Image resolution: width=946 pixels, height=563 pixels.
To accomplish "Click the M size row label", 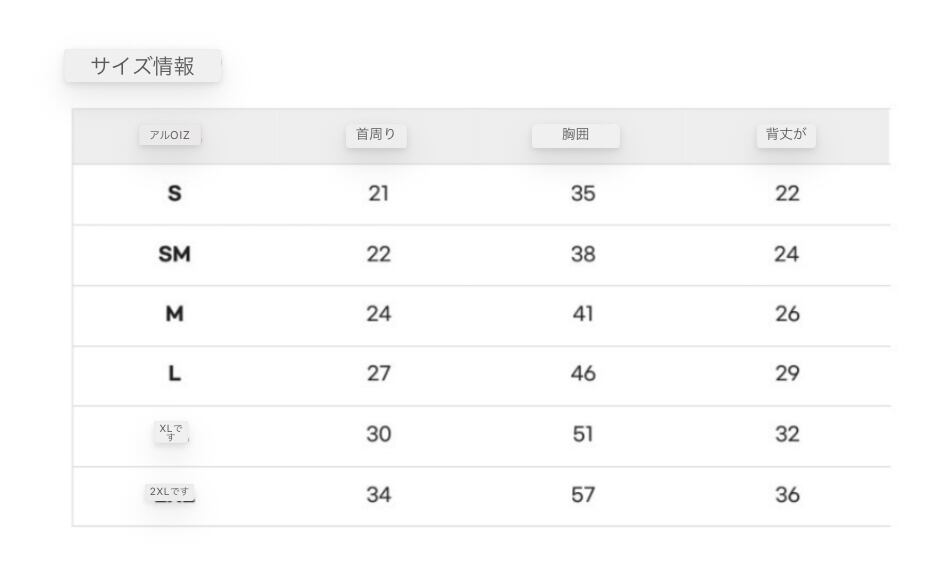I will 174,315.
